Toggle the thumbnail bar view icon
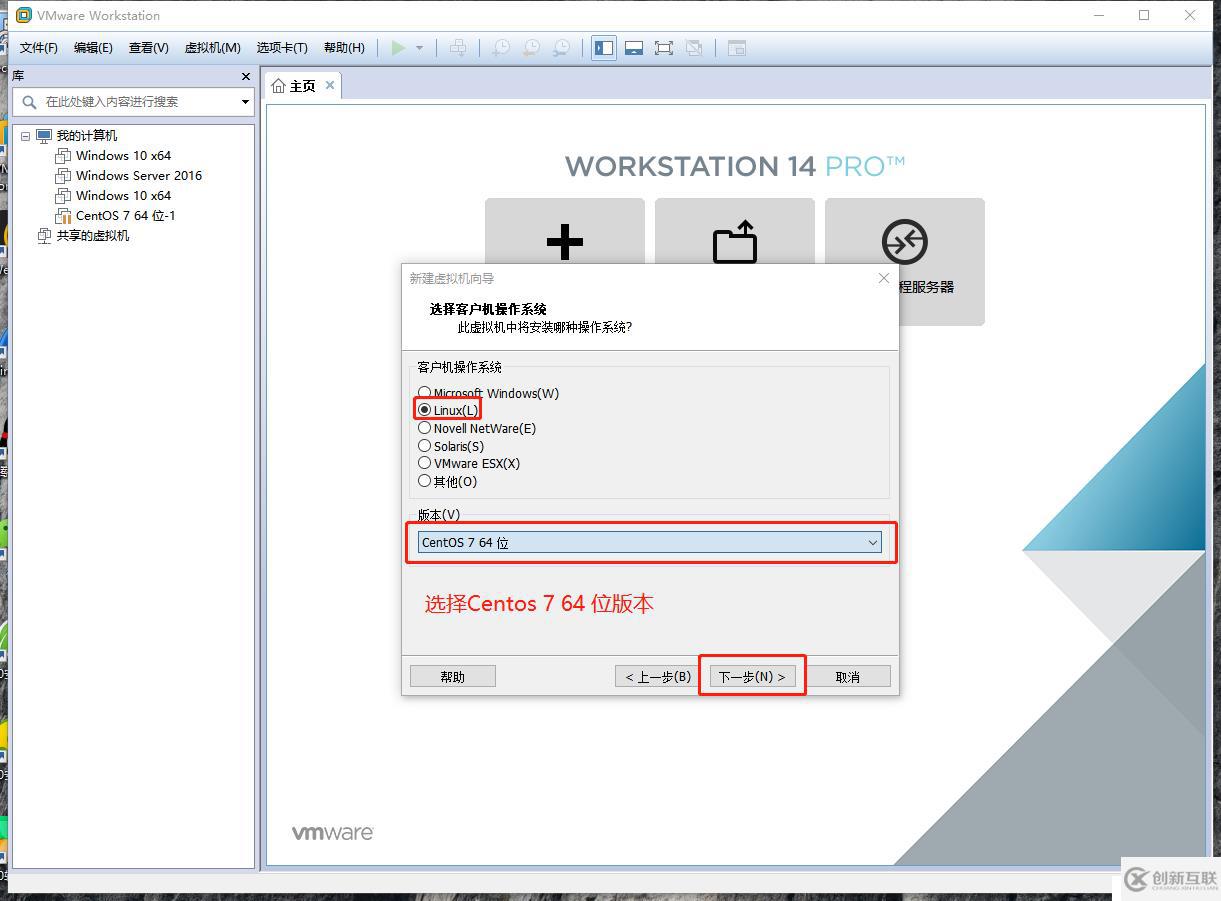 [634, 48]
